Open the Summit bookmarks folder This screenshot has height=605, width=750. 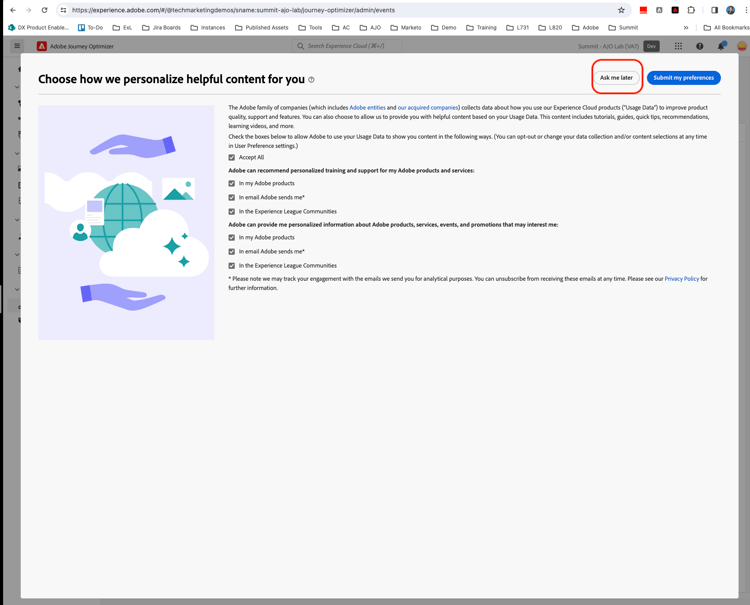coord(623,28)
